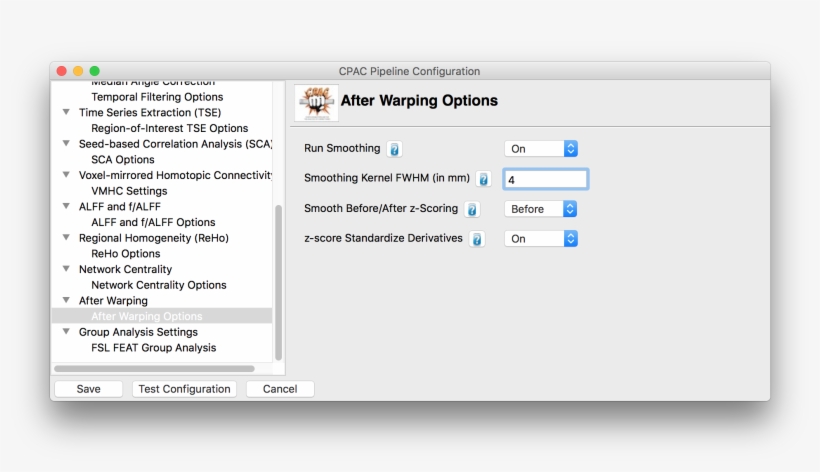Image resolution: width=820 pixels, height=472 pixels.
Task: Close the CPAC Pipeline Configuration window
Action: click(x=62, y=71)
